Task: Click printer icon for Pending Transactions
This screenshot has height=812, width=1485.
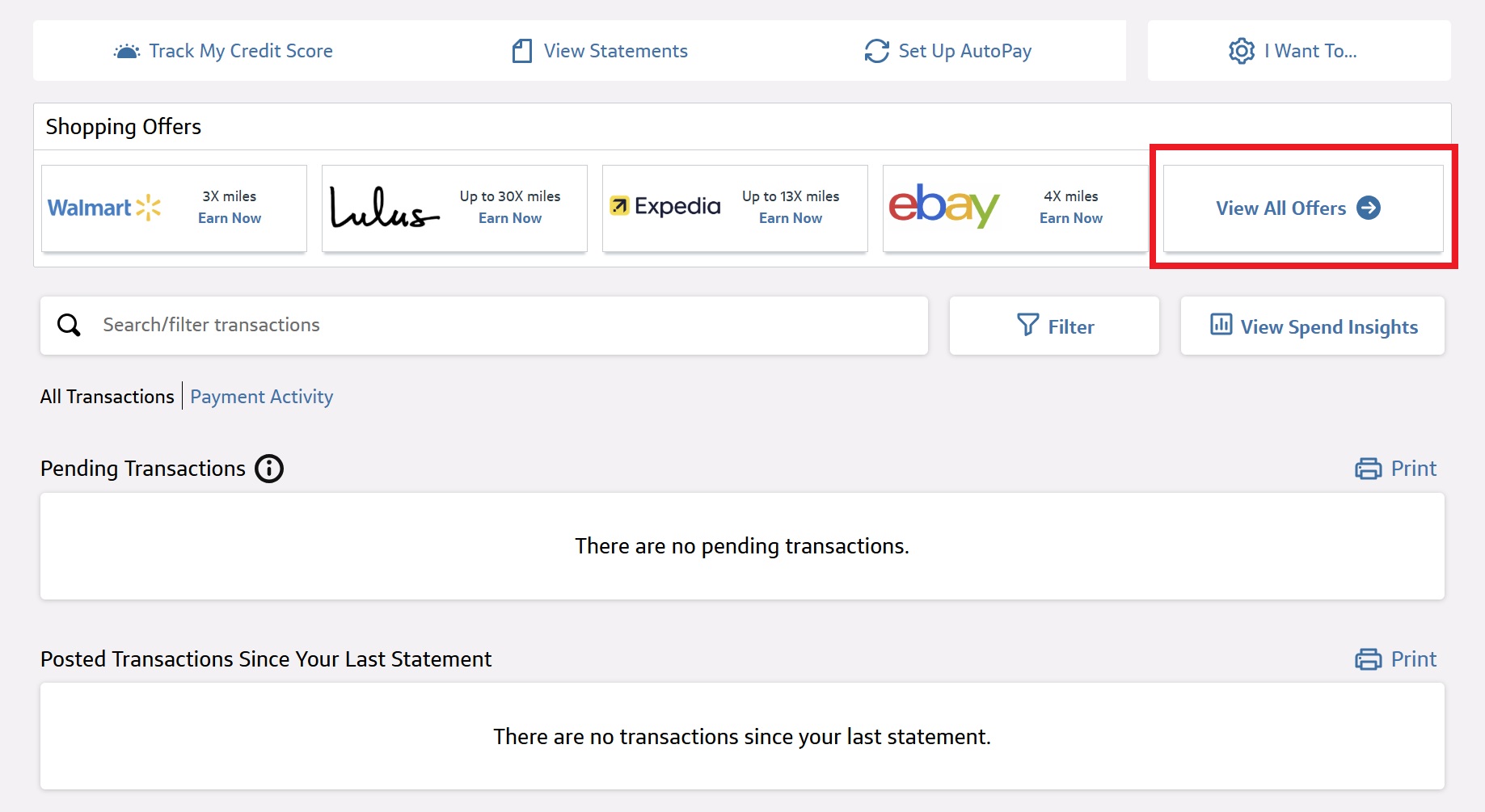Action: coord(1368,469)
